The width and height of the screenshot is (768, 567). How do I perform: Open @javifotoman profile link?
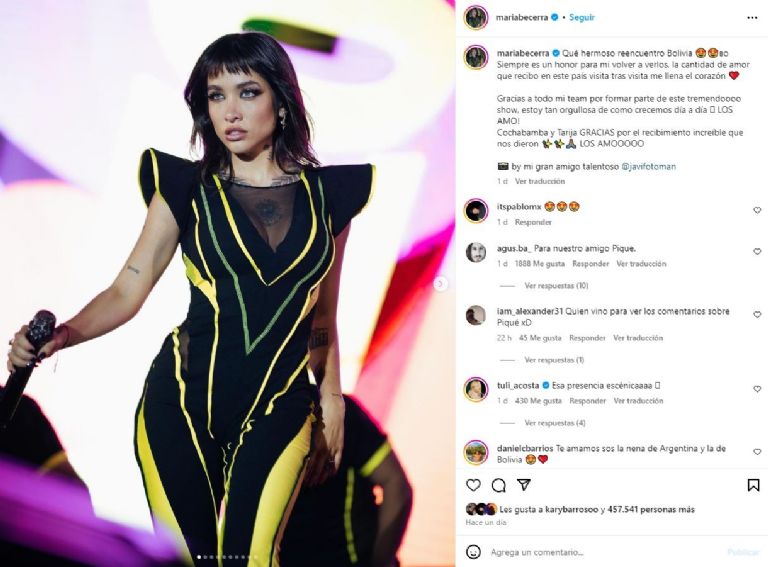pyautogui.click(x=648, y=166)
